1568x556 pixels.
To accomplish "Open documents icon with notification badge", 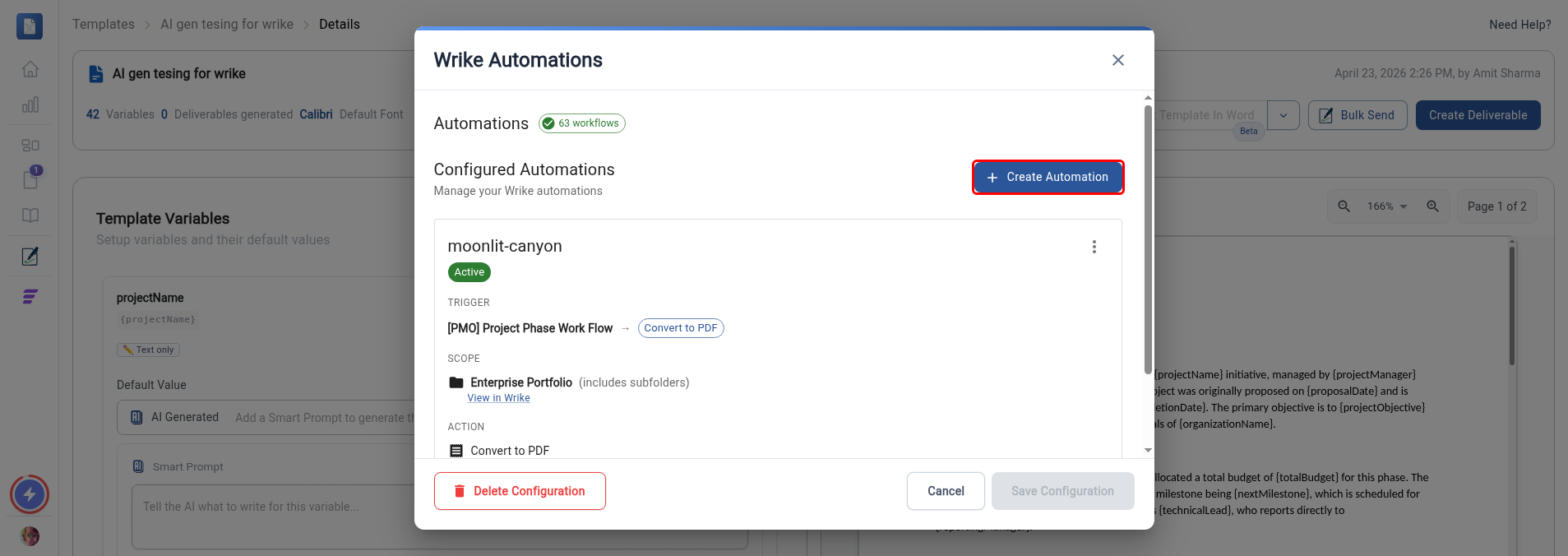I will (30, 178).
